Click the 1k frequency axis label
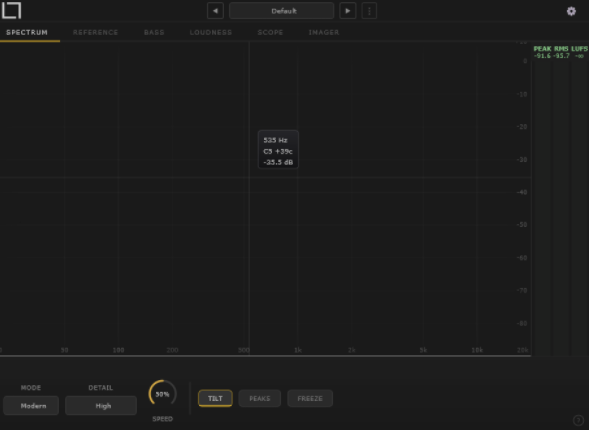This screenshot has height=430, width=589. 298,350
